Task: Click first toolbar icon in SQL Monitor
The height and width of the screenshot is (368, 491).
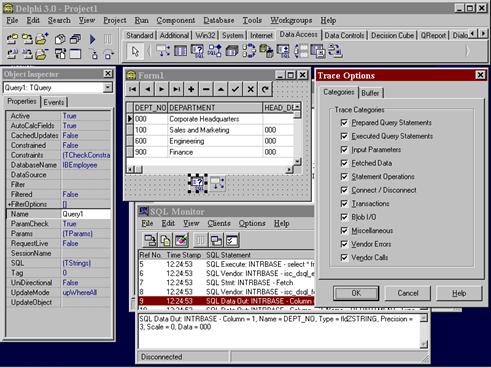Action: point(150,240)
